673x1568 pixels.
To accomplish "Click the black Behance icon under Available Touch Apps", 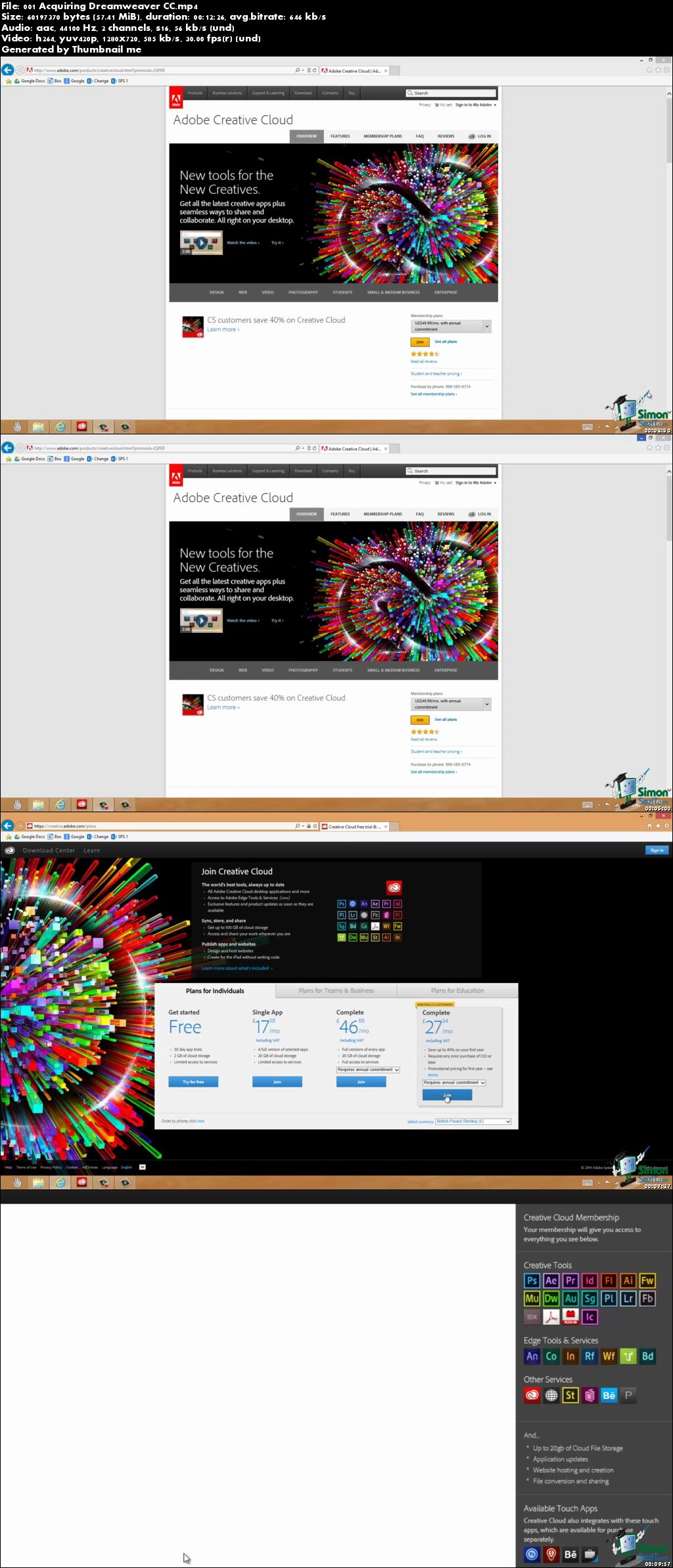I will [570, 1554].
